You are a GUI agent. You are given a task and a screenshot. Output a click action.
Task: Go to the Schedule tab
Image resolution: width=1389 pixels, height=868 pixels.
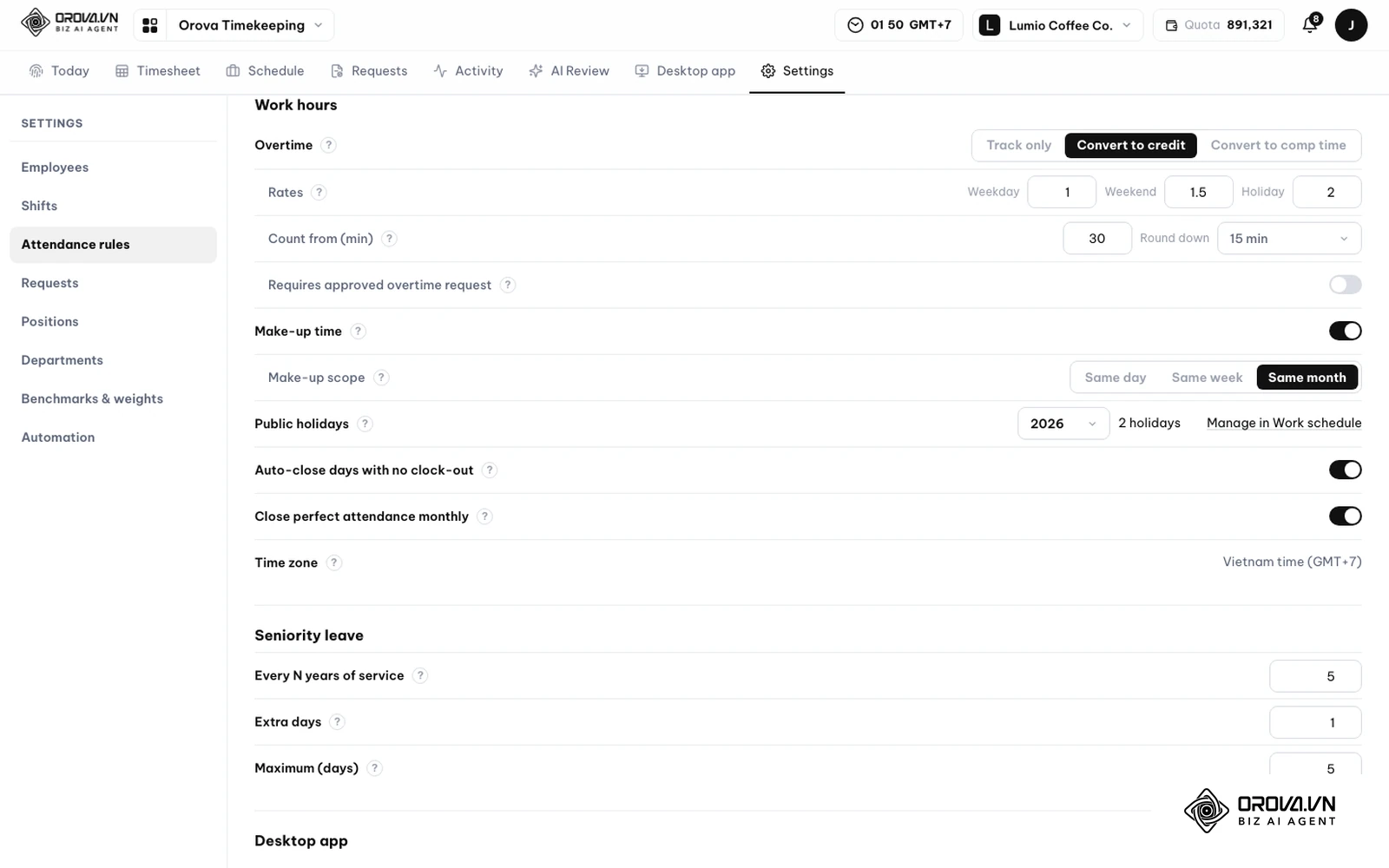click(265, 71)
